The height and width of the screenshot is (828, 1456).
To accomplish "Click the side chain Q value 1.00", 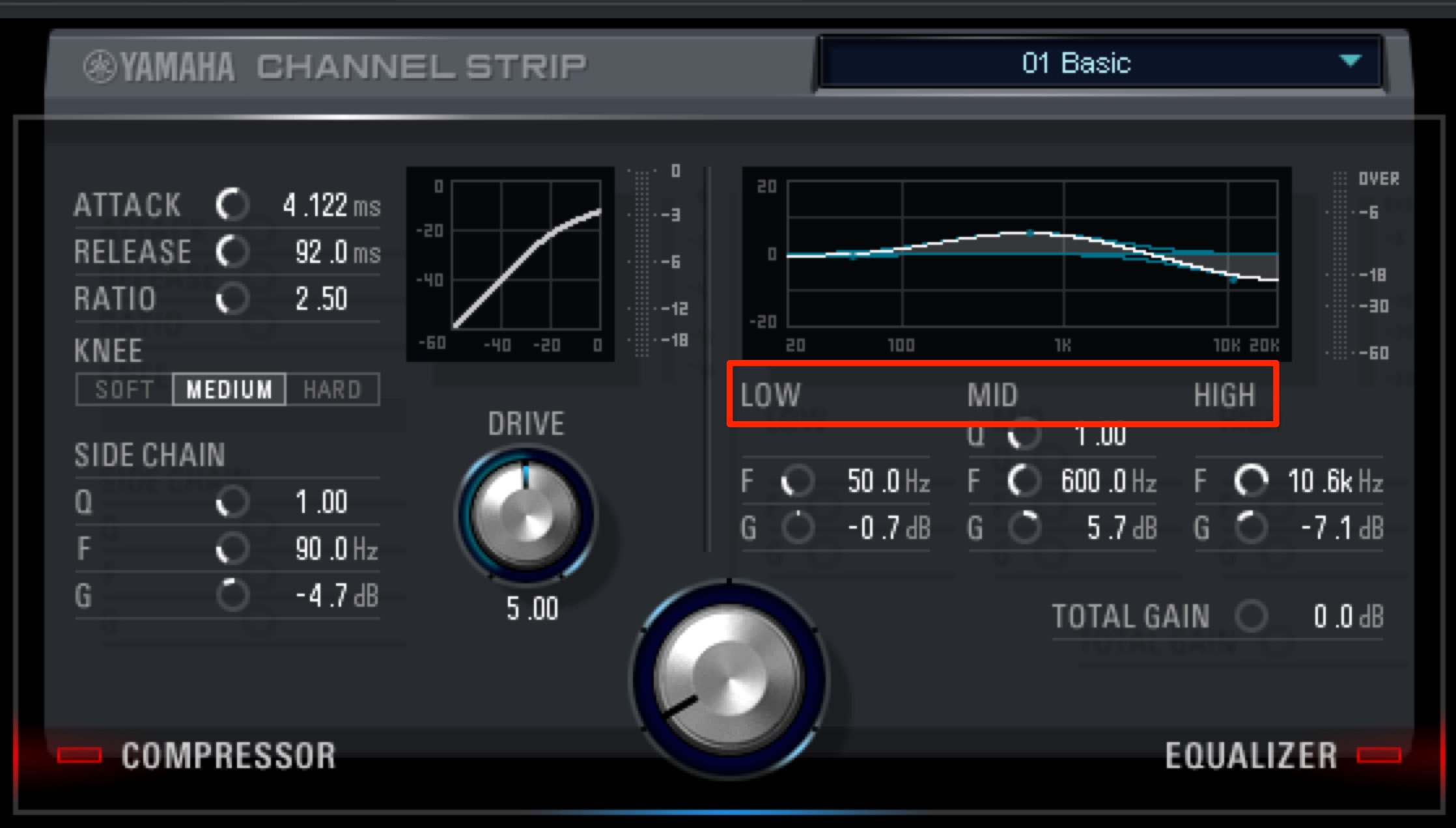I will pos(322,502).
